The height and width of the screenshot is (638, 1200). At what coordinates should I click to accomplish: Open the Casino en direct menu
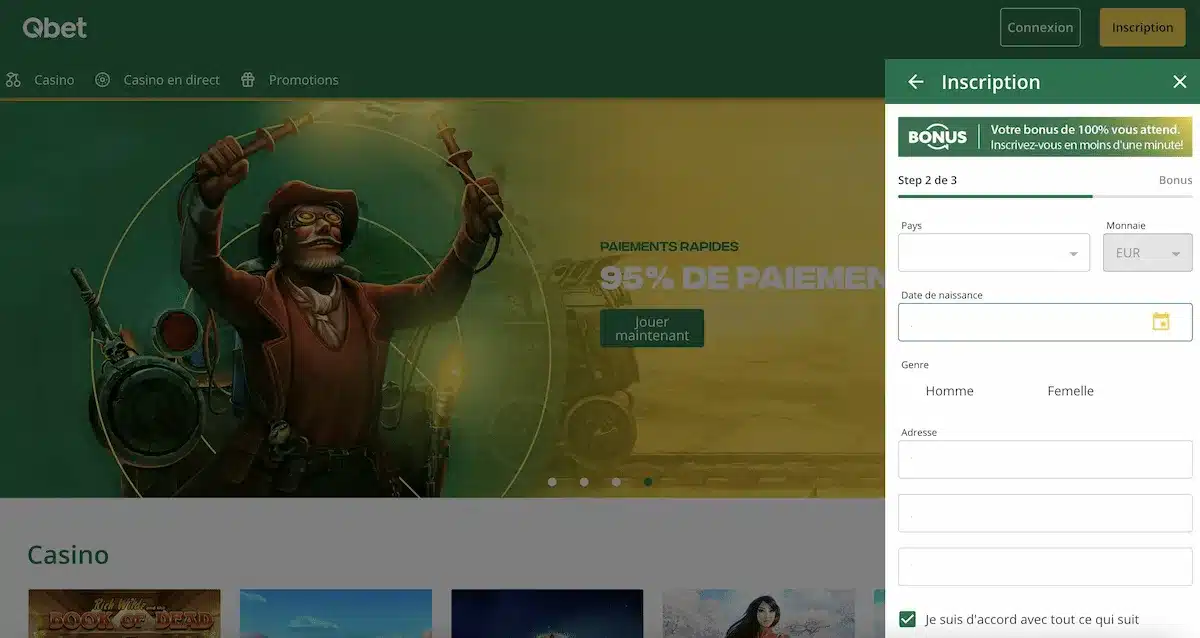click(171, 80)
